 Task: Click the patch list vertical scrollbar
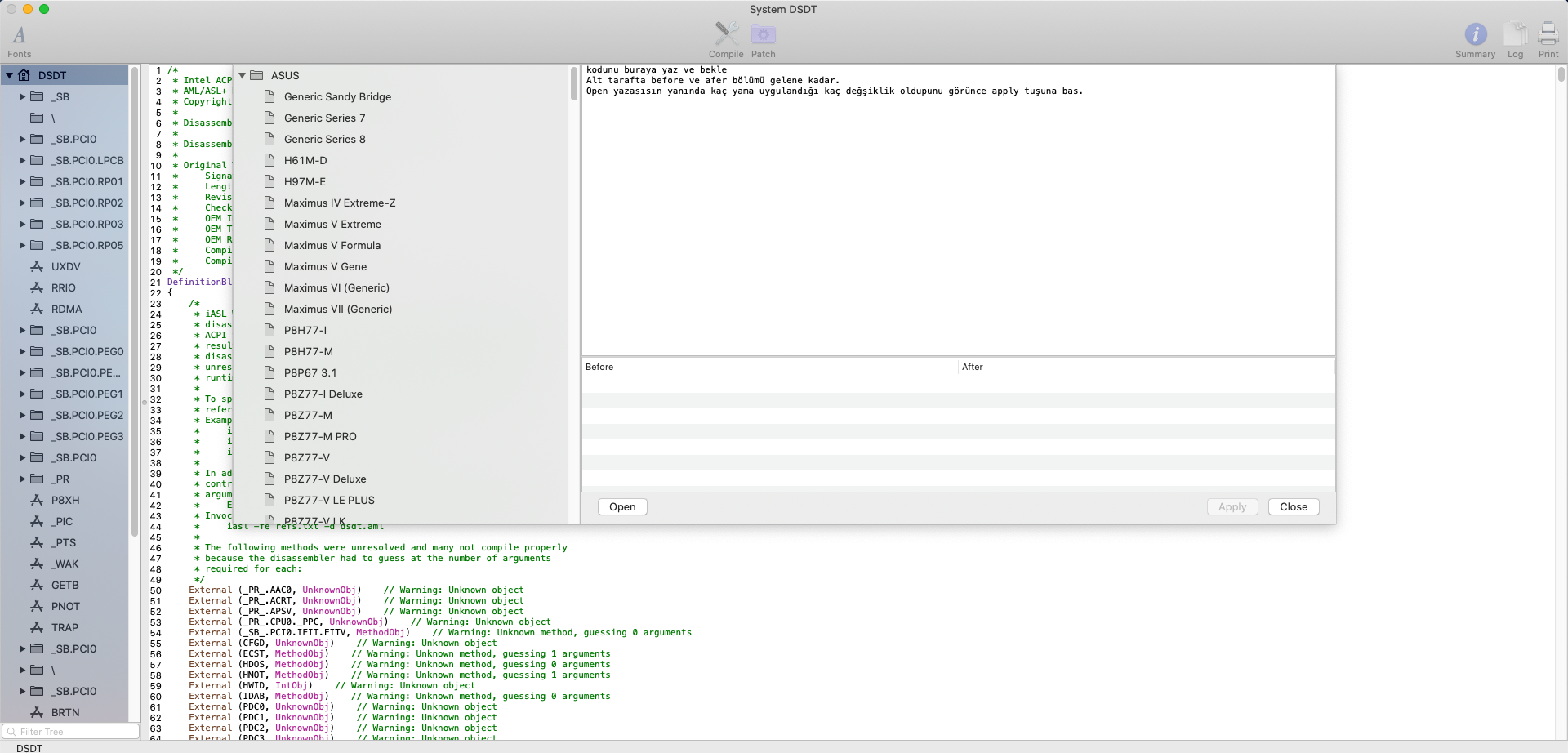573,84
